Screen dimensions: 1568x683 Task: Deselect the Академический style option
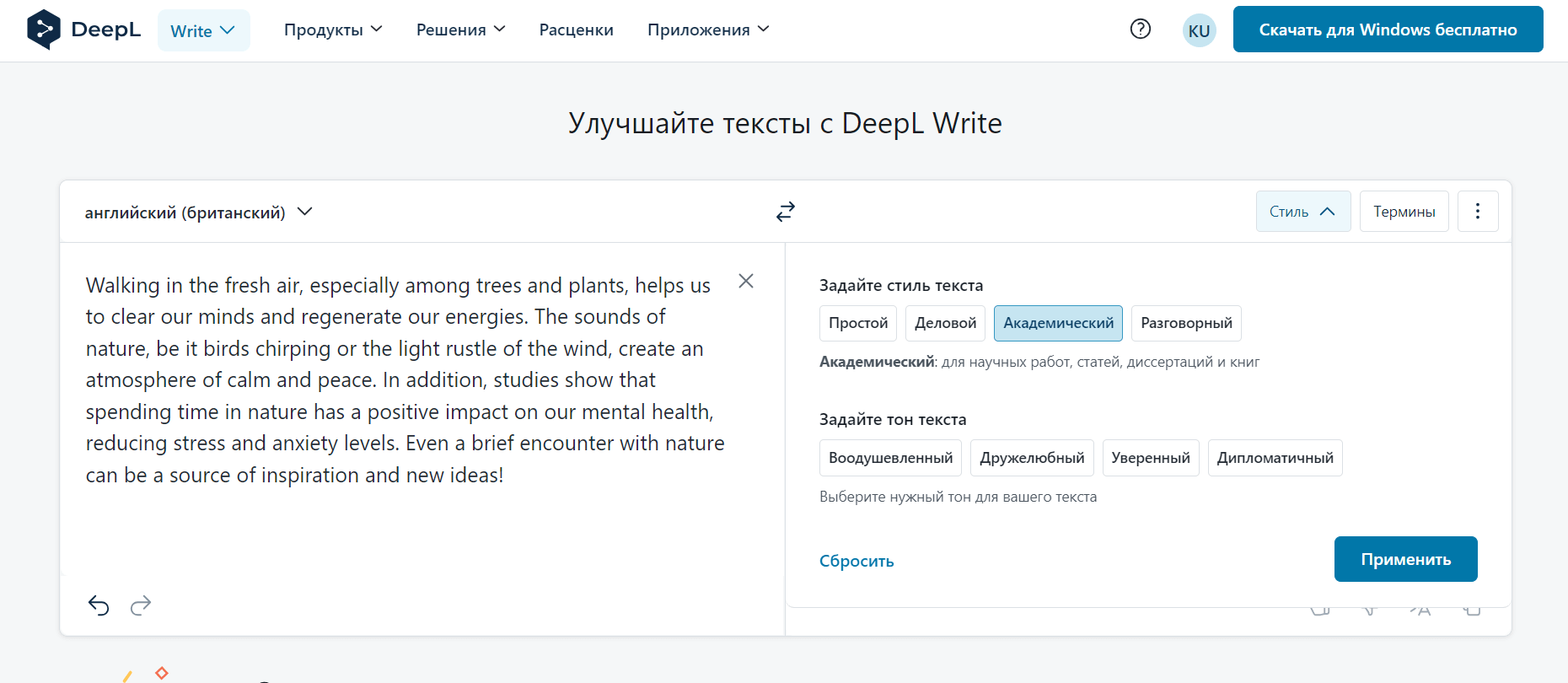[x=1057, y=323]
